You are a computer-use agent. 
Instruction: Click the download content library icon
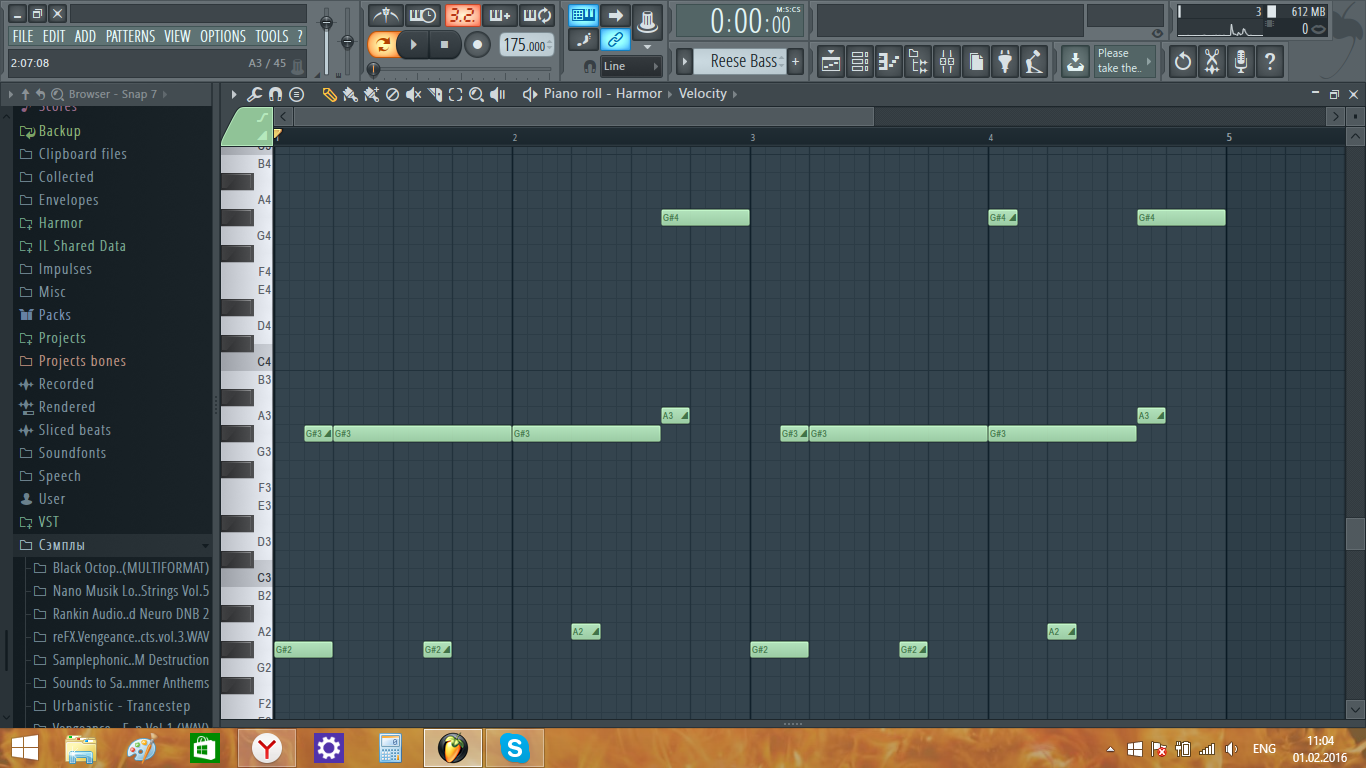pos(1075,62)
